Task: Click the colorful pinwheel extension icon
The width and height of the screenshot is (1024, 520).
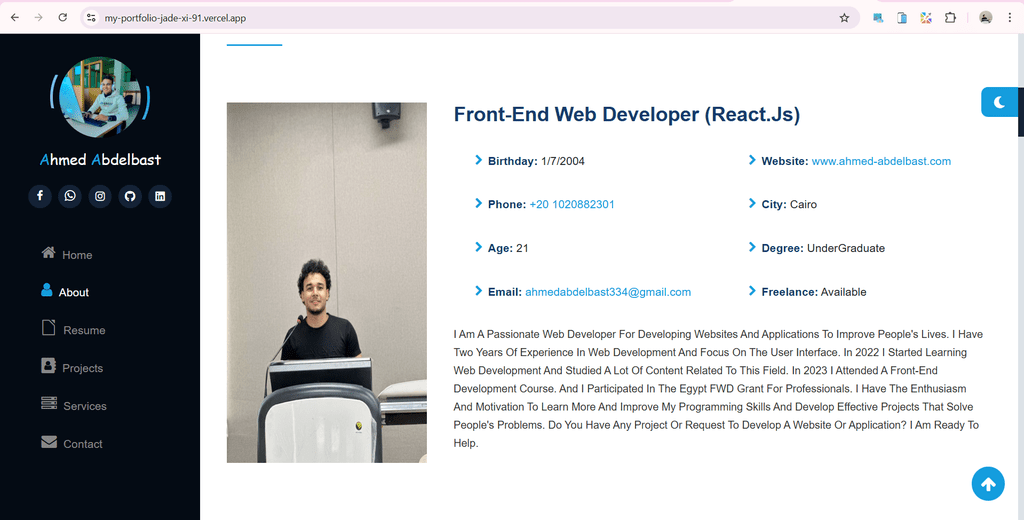Action: (926, 18)
